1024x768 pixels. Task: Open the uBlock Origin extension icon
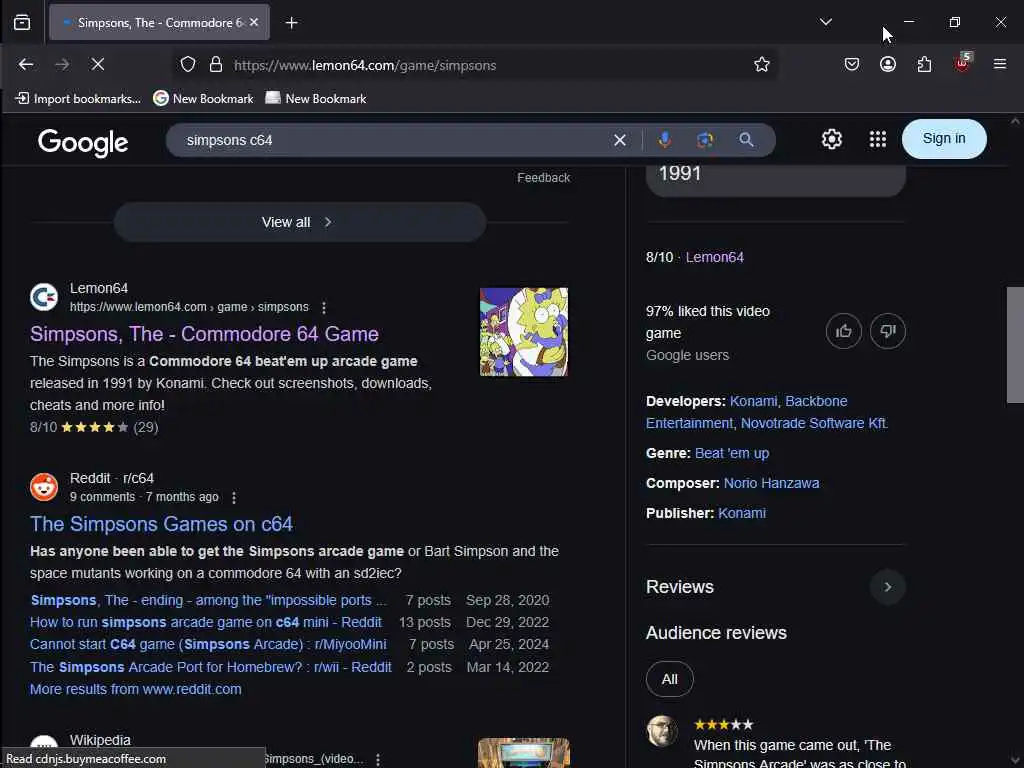(962, 63)
